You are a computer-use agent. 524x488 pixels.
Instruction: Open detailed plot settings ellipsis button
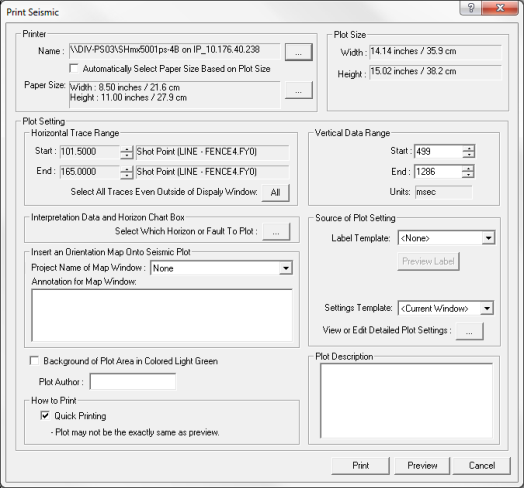(469, 331)
